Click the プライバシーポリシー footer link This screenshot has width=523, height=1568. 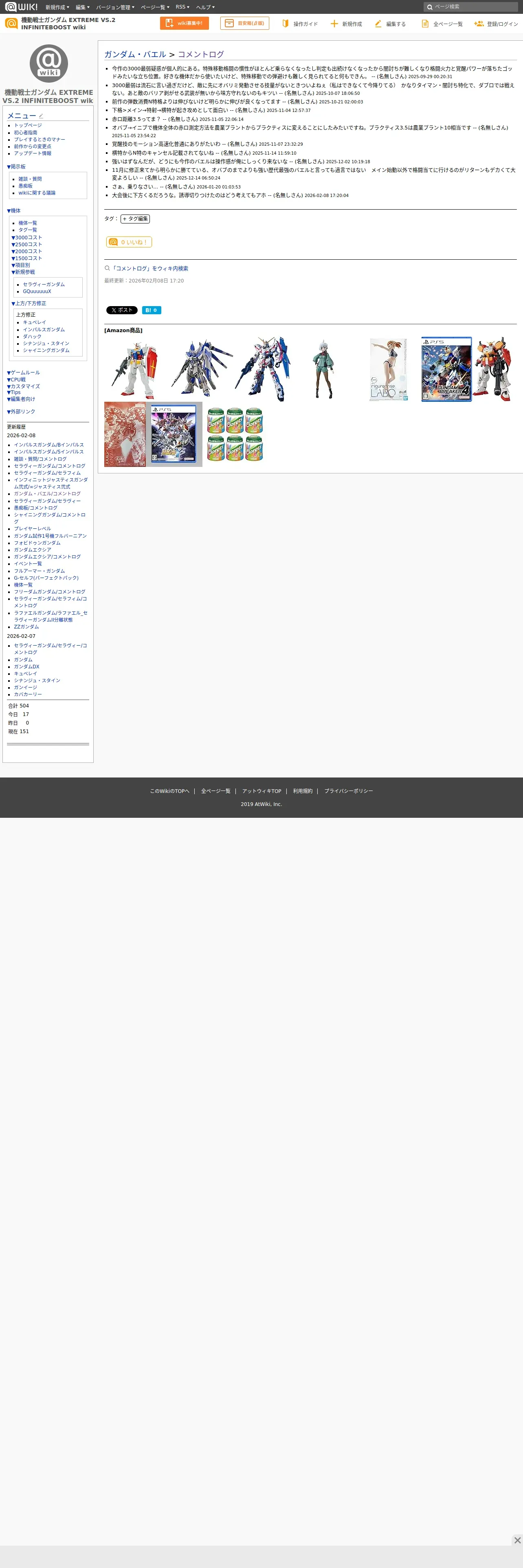tap(348, 791)
